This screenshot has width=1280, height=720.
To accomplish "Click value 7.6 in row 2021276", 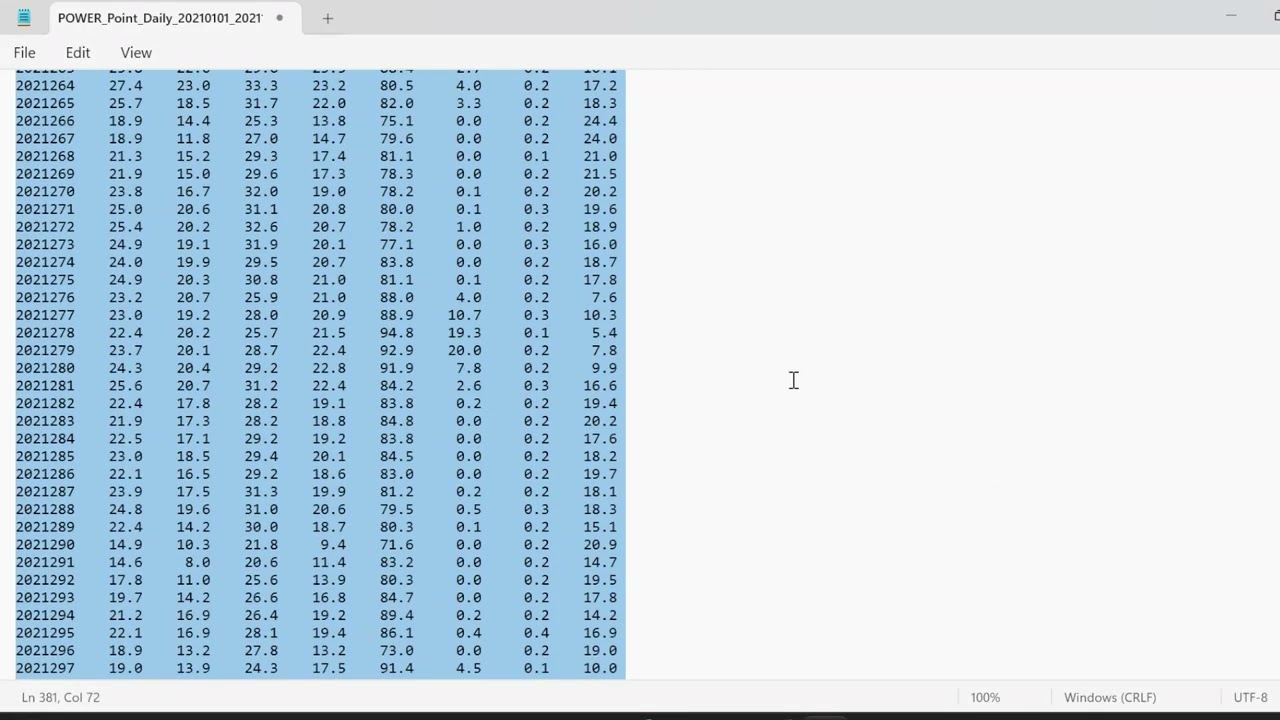I will [x=604, y=297].
